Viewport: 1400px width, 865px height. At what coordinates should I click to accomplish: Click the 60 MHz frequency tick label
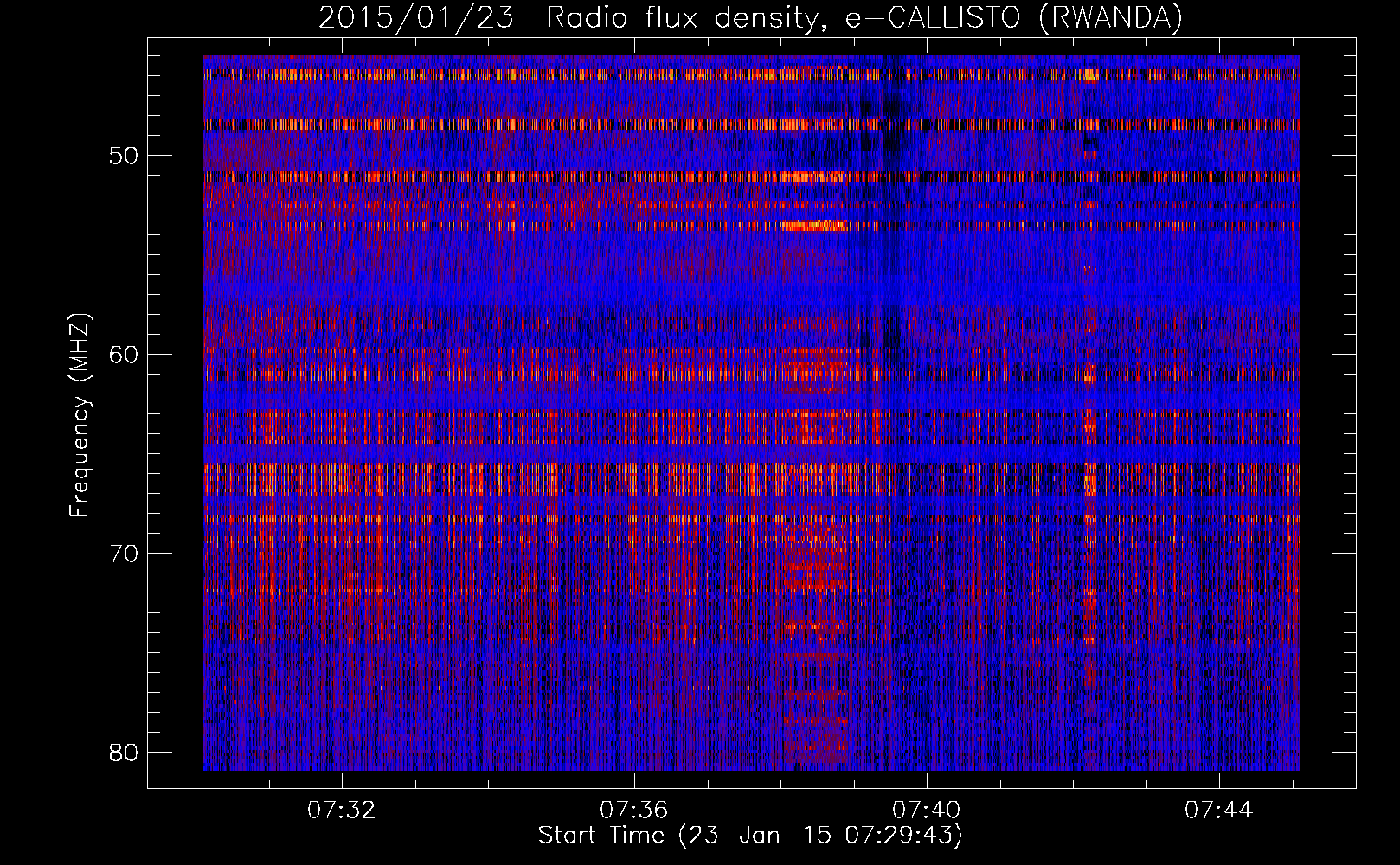(125, 355)
